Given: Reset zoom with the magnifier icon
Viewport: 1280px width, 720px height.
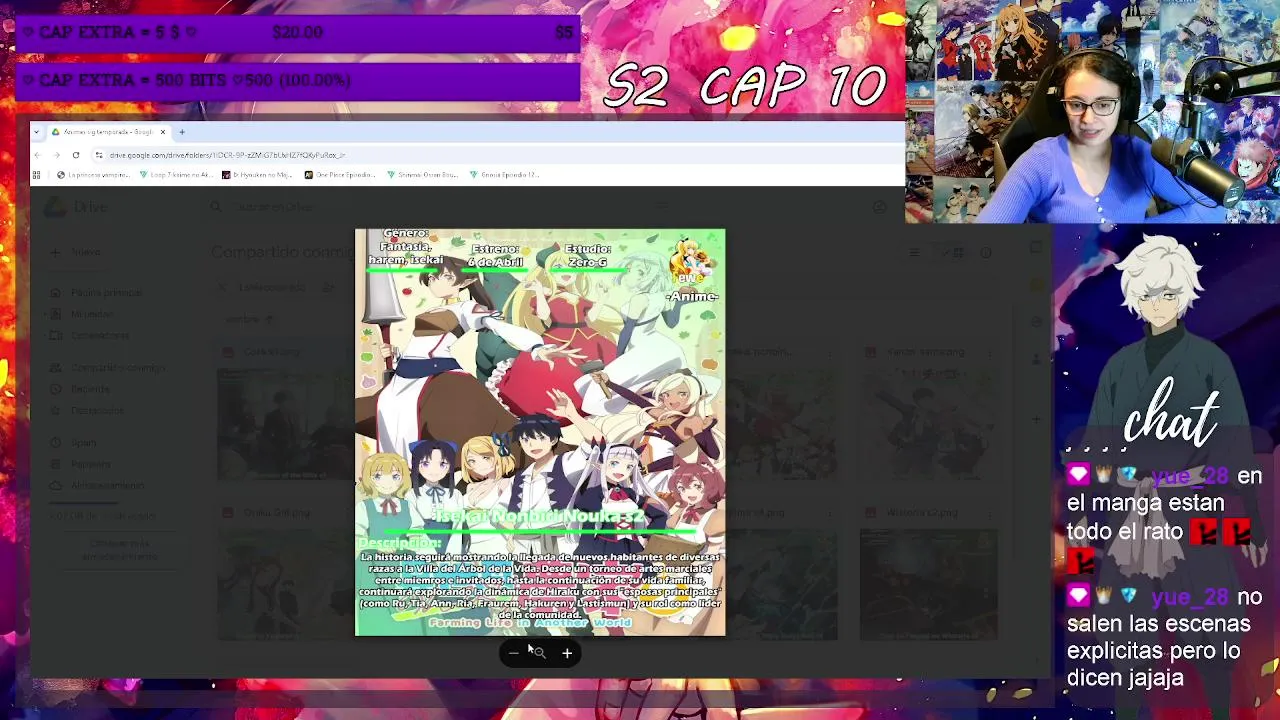Looking at the screenshot, I should point(540,653).
